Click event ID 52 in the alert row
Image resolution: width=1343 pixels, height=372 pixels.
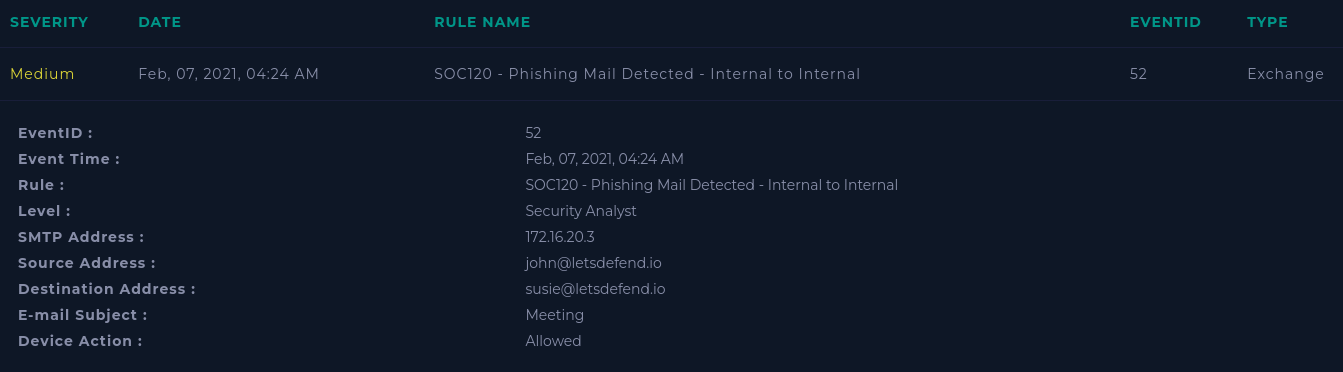pyautogui.click(x=1138, y=74)
